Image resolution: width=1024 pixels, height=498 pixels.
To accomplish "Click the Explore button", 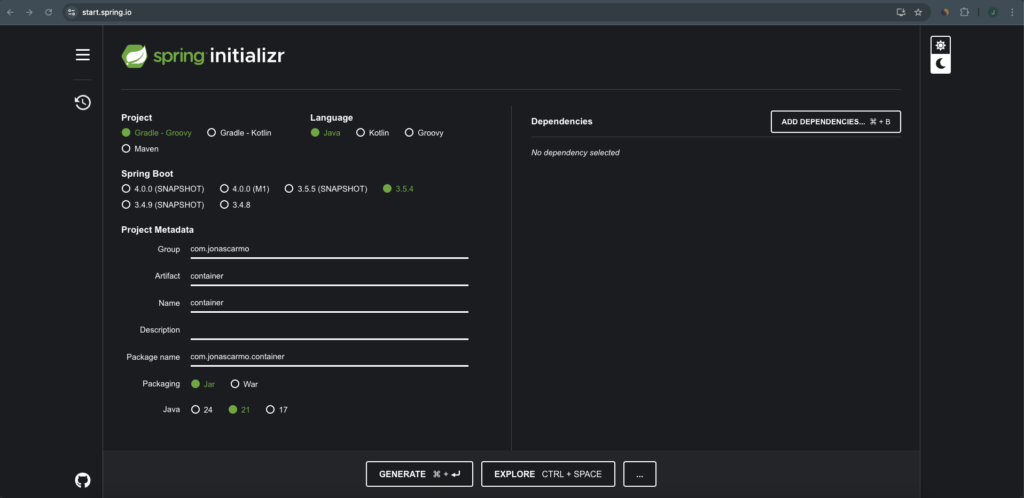I will pyautogui.click(x=548, y=474).
